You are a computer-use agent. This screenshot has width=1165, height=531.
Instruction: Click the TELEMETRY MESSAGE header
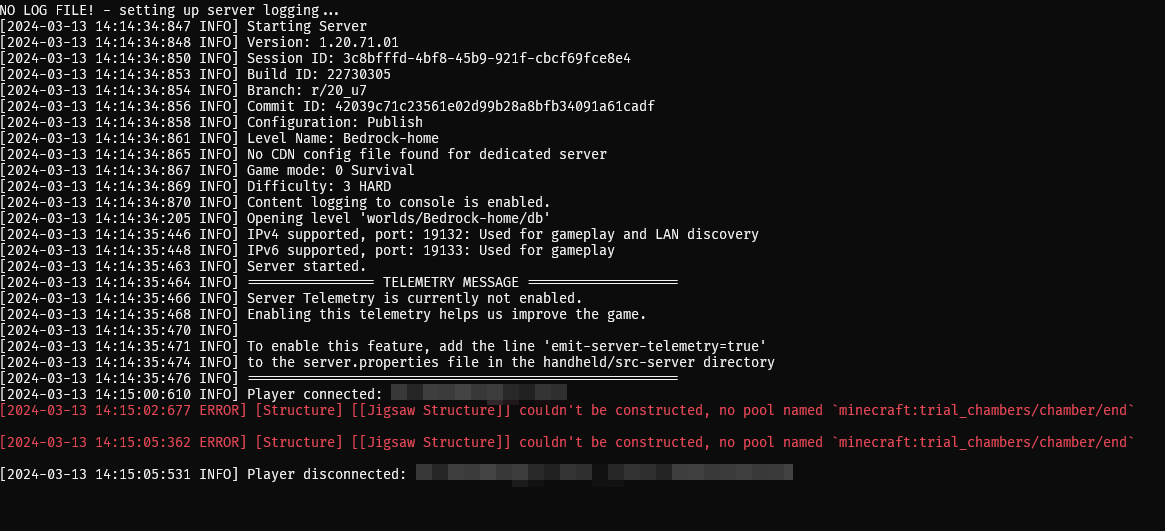(451, 282)
